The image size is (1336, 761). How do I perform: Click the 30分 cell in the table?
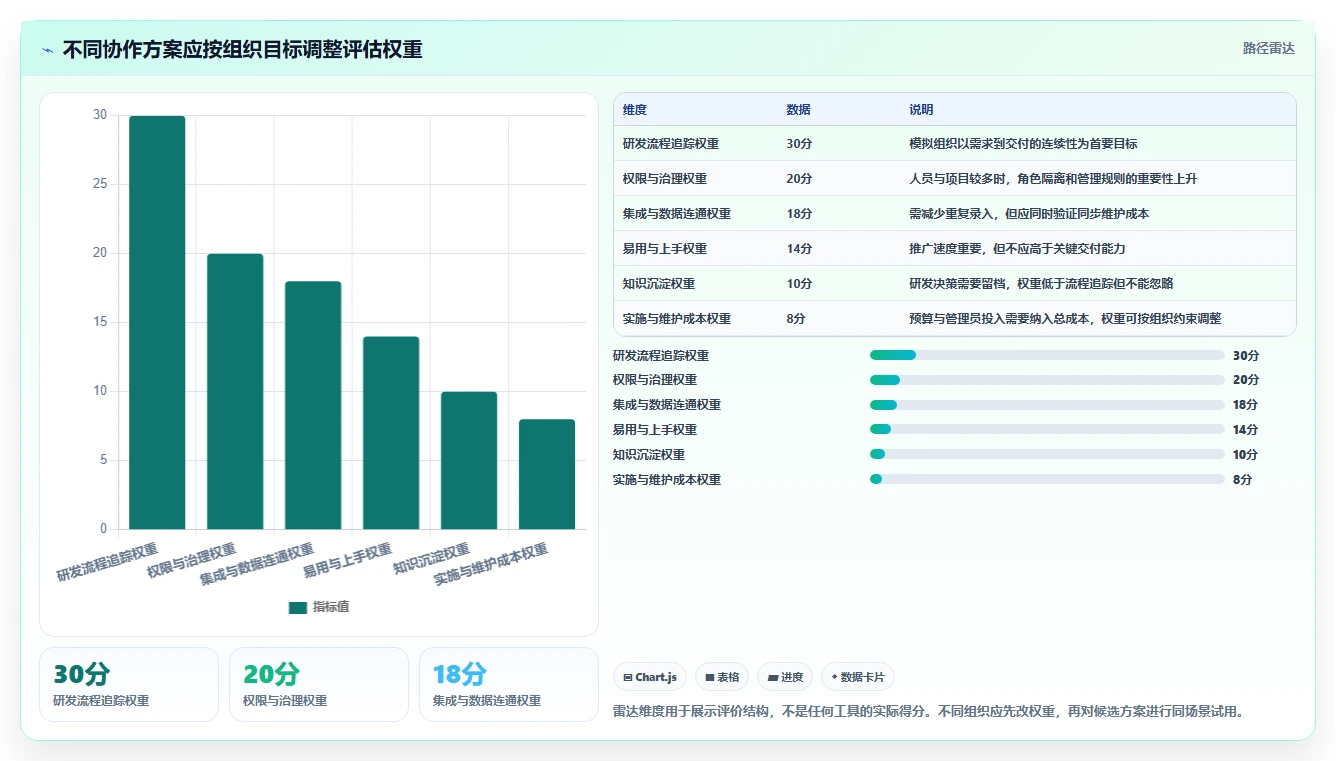(x=838, y=144)
